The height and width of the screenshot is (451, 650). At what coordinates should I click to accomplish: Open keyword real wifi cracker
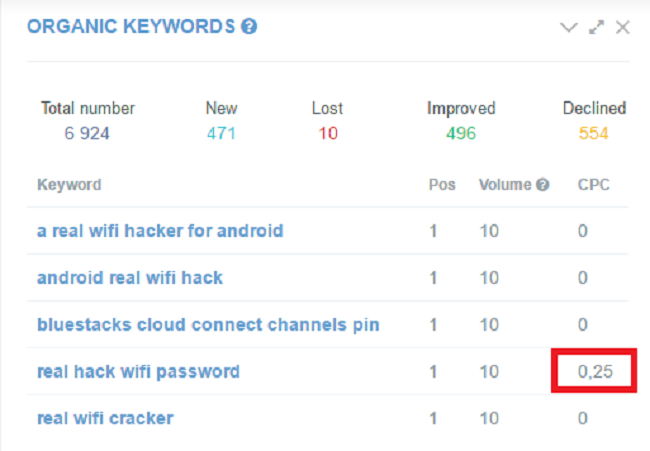(105, 418)
